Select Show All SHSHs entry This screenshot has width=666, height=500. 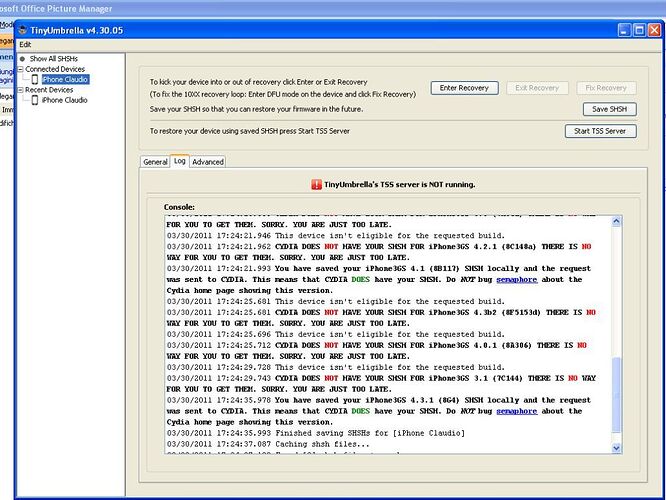click(54, 59)
